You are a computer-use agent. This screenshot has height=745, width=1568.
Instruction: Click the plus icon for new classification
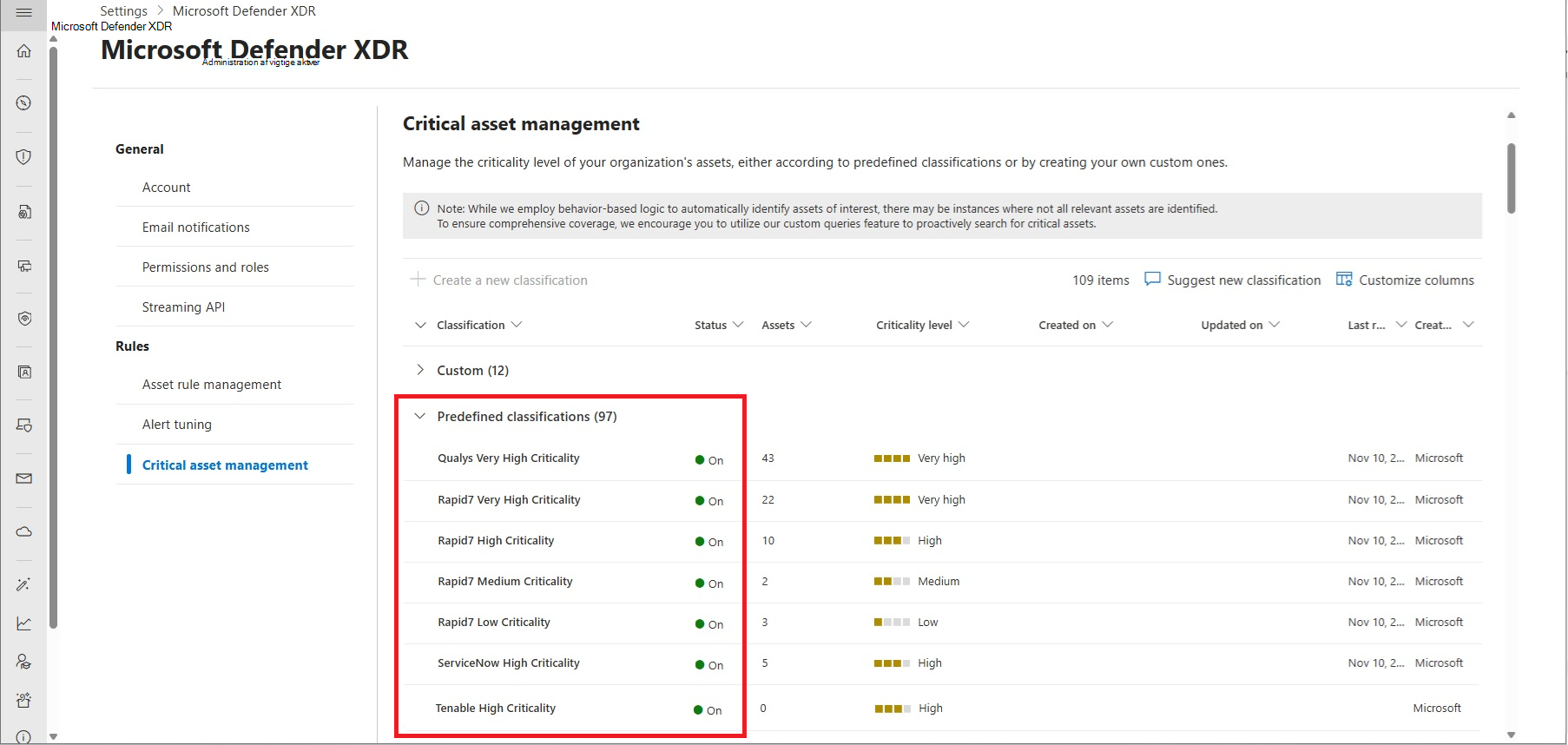[x=418, y=279]
